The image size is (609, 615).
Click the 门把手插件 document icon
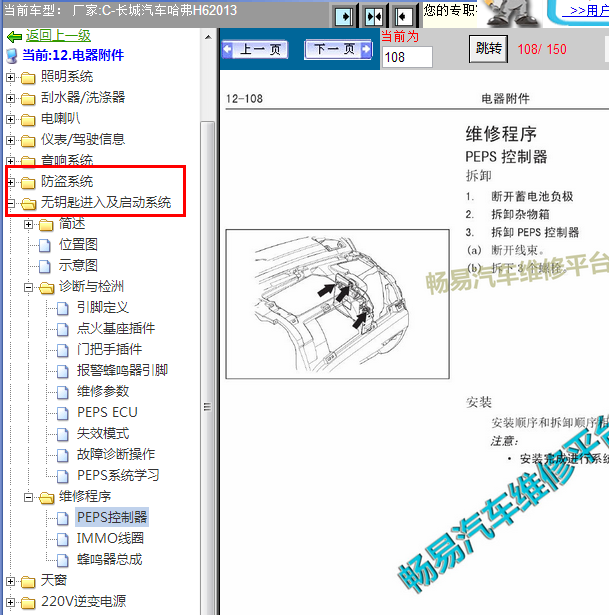click(63, 350)
